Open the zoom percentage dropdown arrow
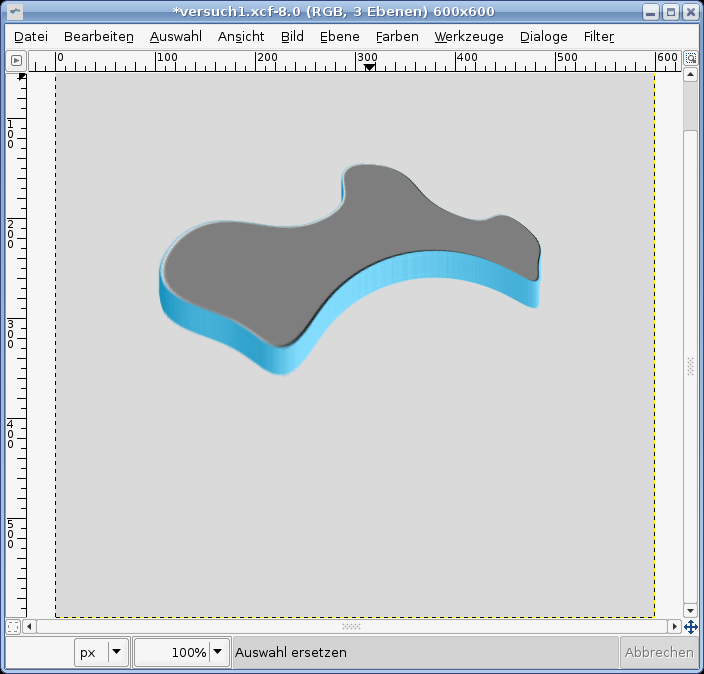This screenshot has width=704, height=674. coord(218,651)
